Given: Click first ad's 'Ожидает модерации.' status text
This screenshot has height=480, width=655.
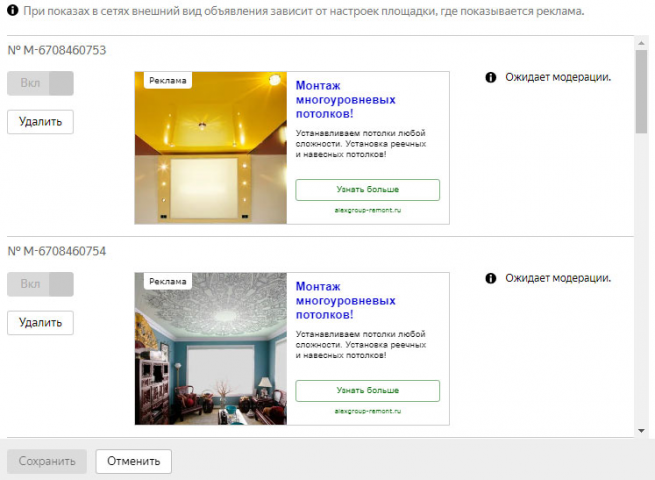Looking at the screenshot, I should click(558, 77).
